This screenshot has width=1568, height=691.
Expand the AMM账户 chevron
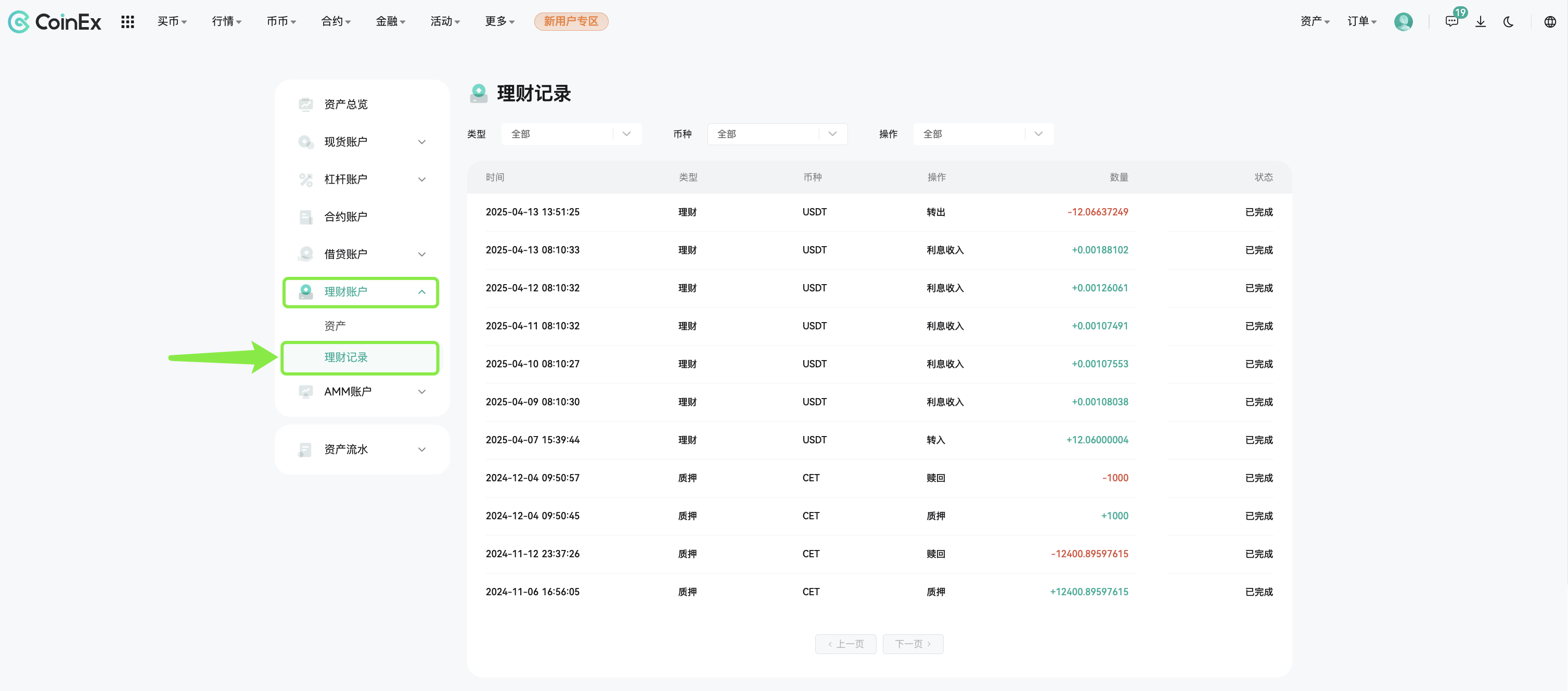422,391
